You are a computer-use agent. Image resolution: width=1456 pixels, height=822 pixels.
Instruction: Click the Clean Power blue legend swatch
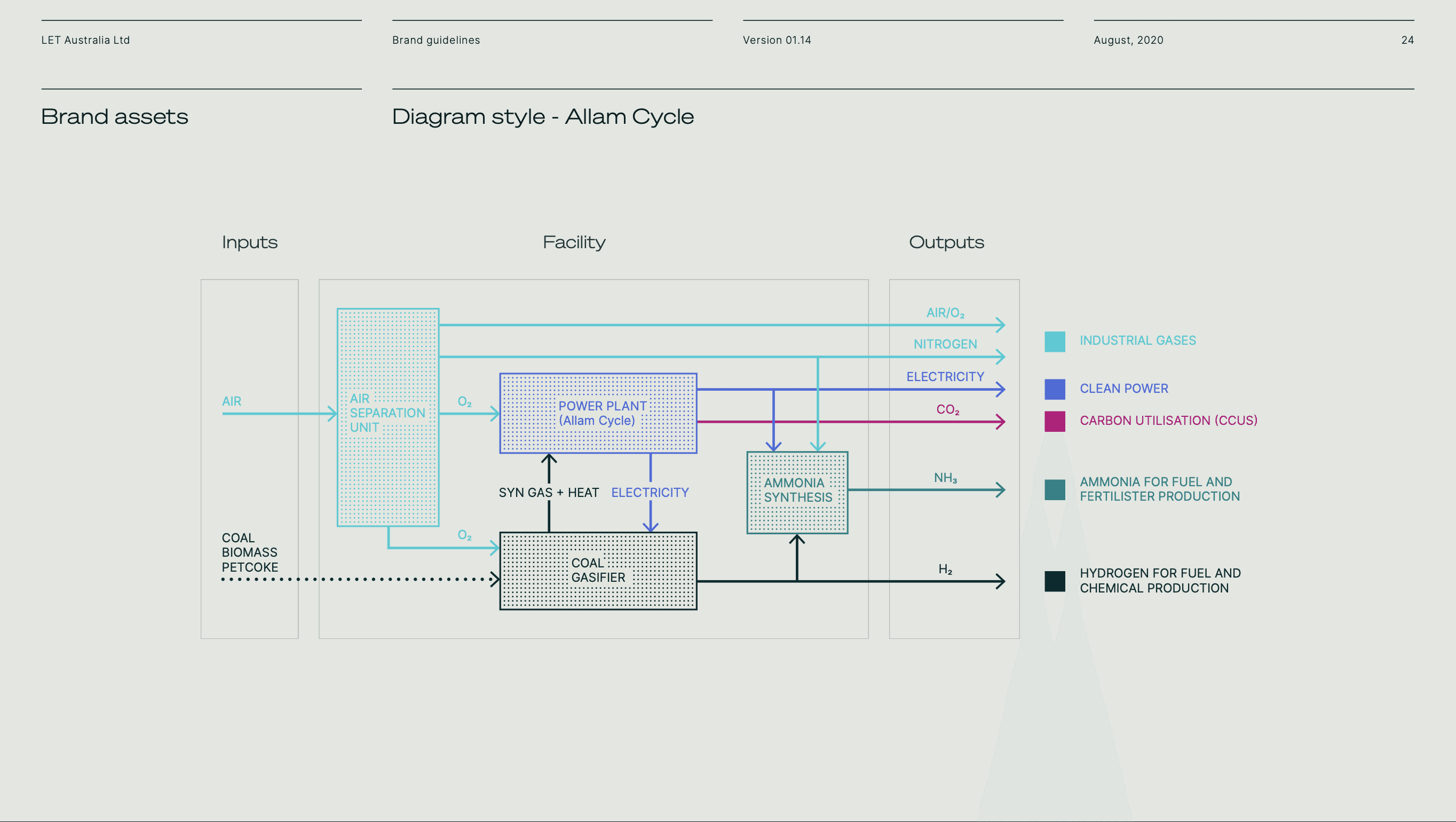pos(1055,389)
